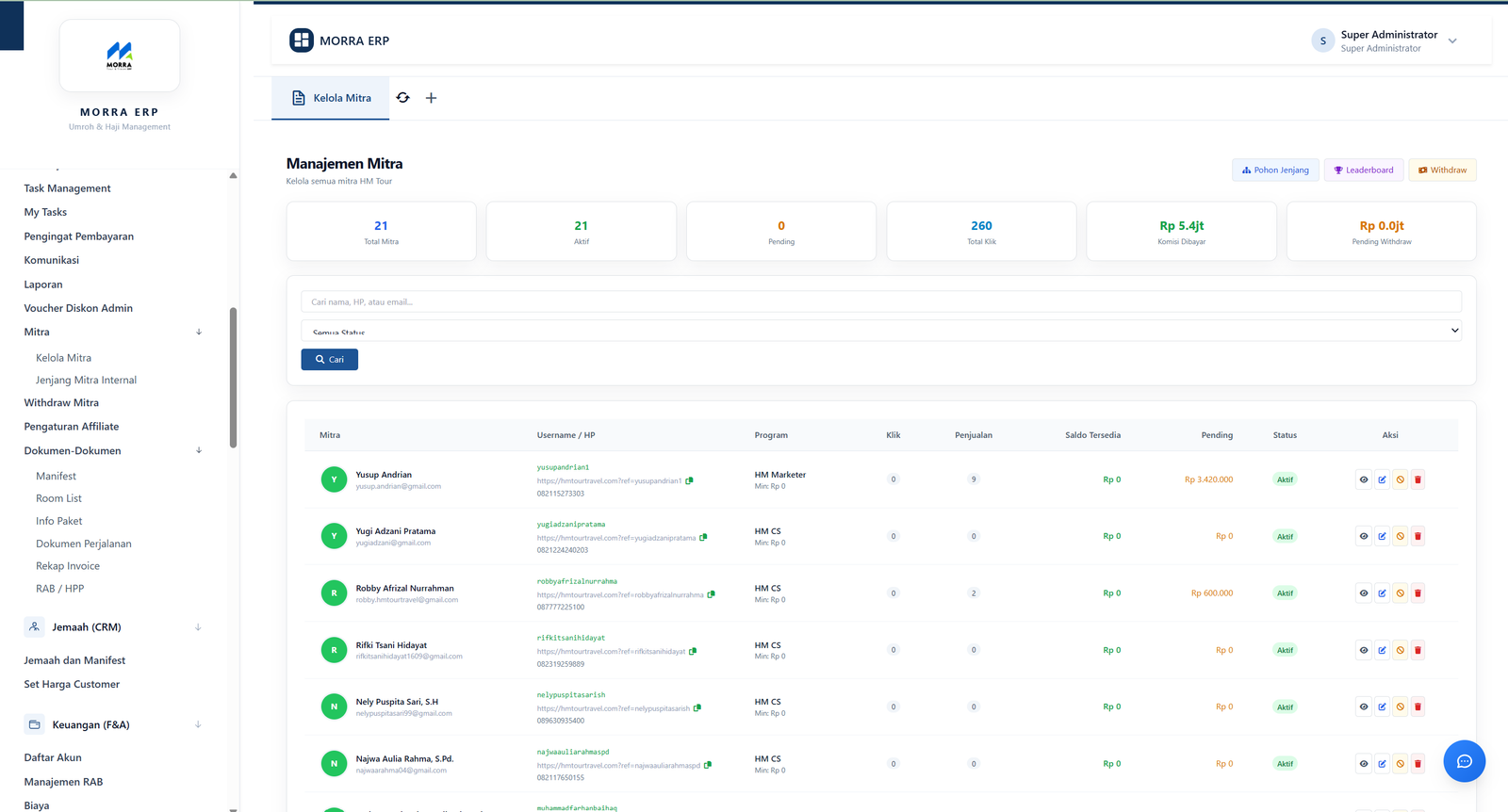Click the Withdraw button
1508x812 pixels.
pos(1442,171)
